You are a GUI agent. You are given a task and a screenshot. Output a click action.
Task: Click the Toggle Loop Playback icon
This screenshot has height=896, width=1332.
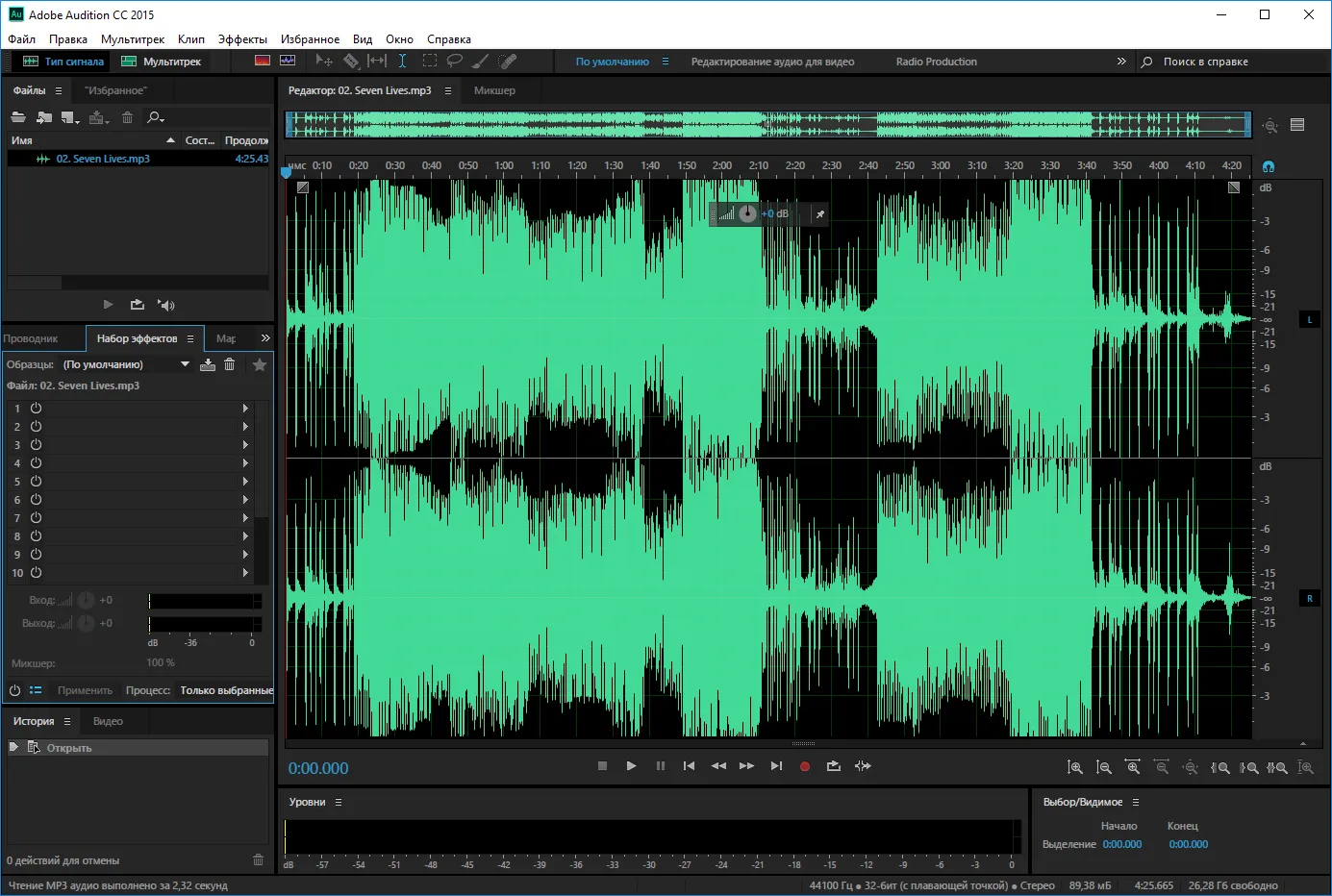point(833,766)
